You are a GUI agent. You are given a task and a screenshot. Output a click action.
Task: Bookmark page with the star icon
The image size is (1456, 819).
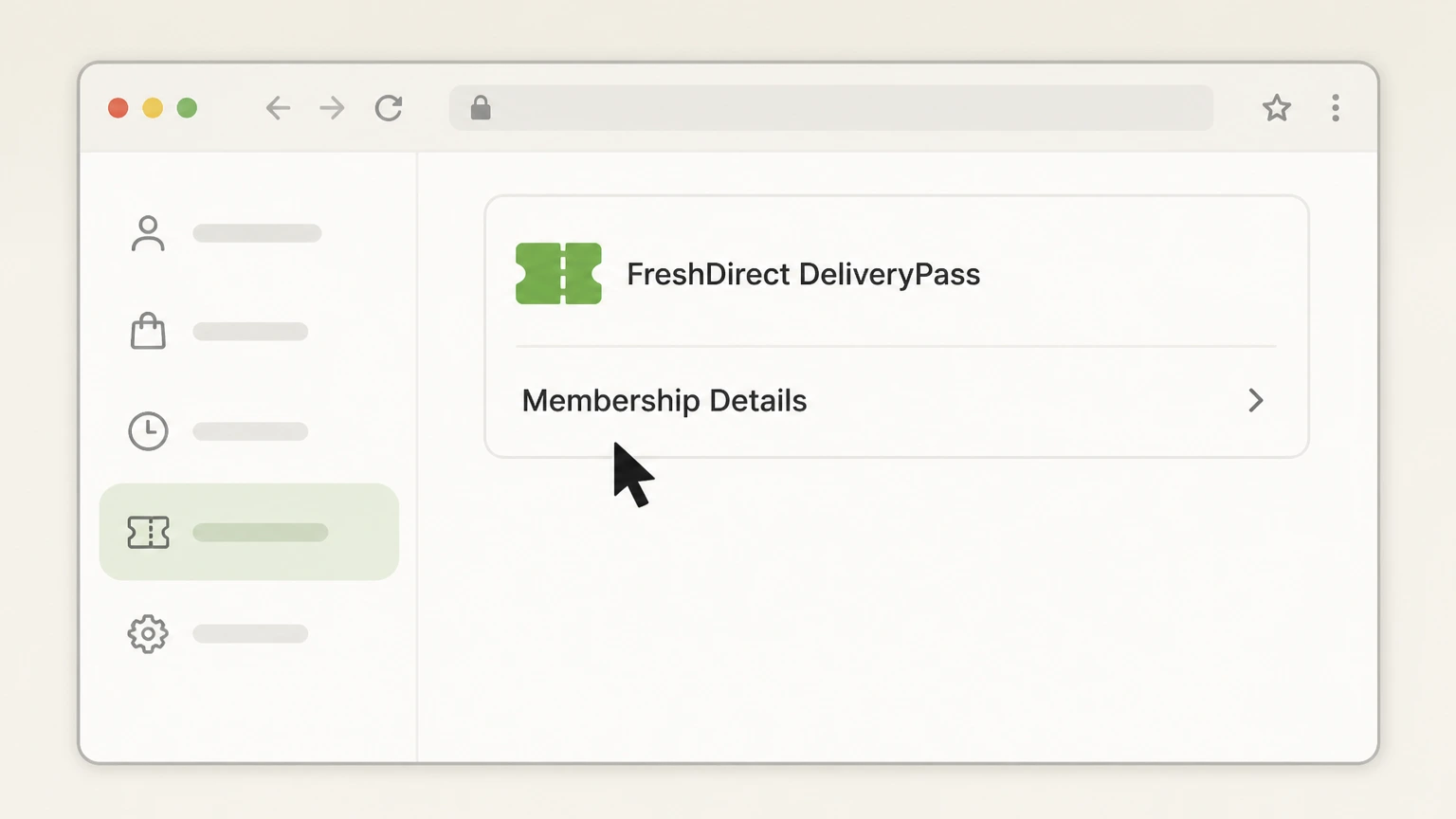[1277, 108]
